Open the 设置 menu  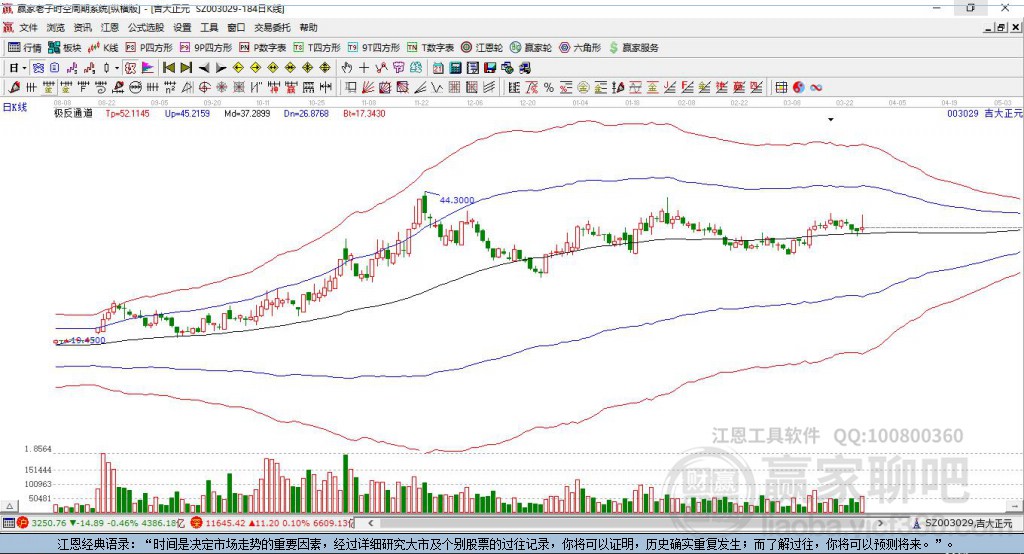(182, 27)
